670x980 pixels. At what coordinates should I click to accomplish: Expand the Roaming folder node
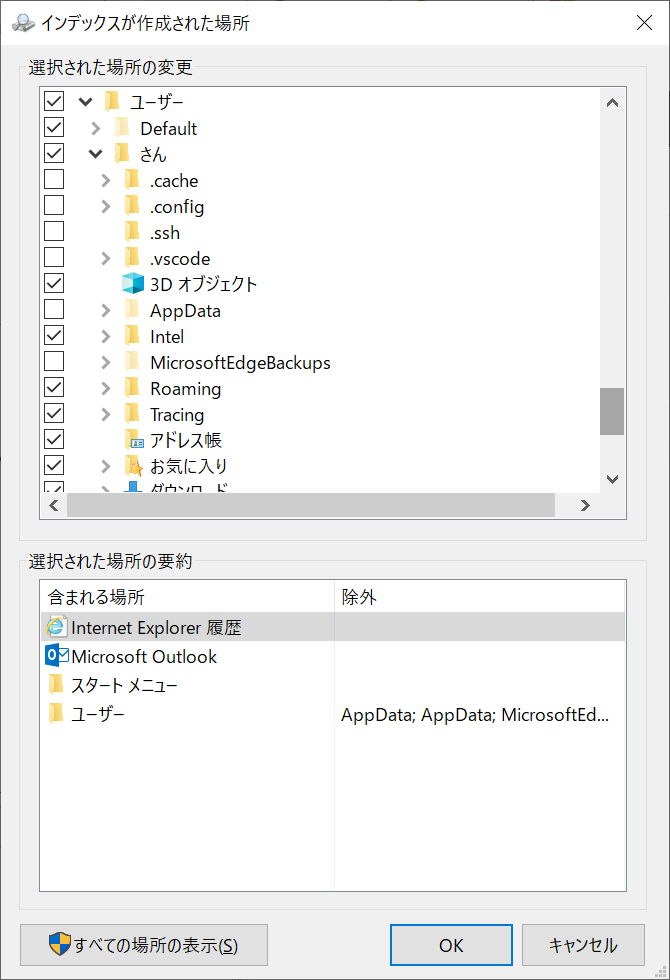[x=106, y=389]
